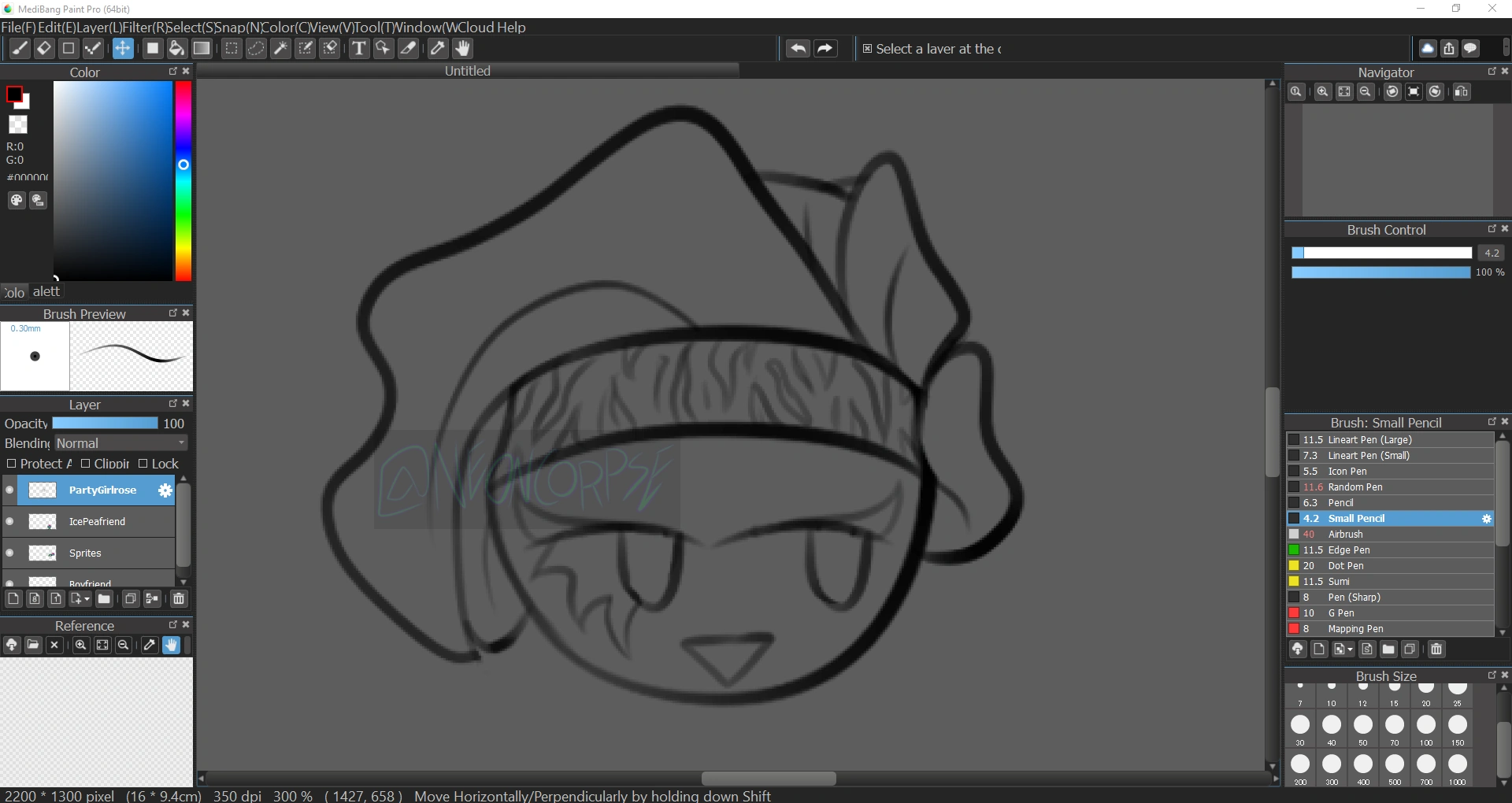1512x803 pixels.
Task: Open the PartyGirlrose layer settings gear
Action: coord(164,490)
